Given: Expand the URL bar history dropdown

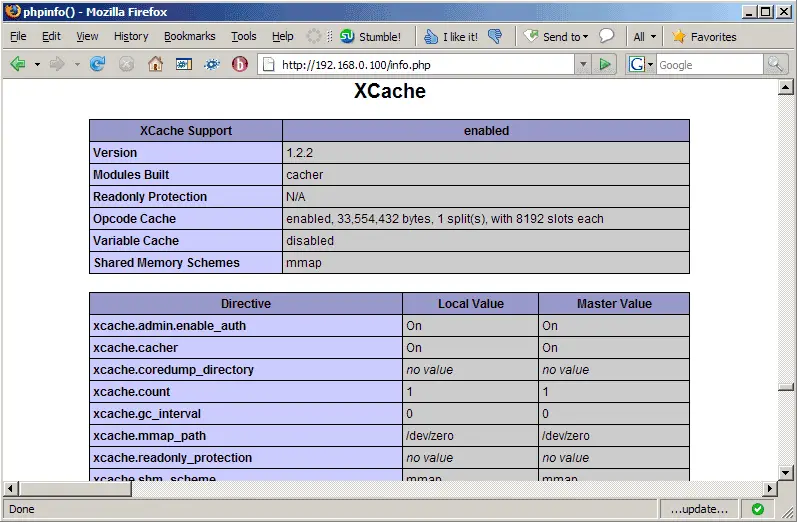Looking at the screenshot, I should coord(583,65).
